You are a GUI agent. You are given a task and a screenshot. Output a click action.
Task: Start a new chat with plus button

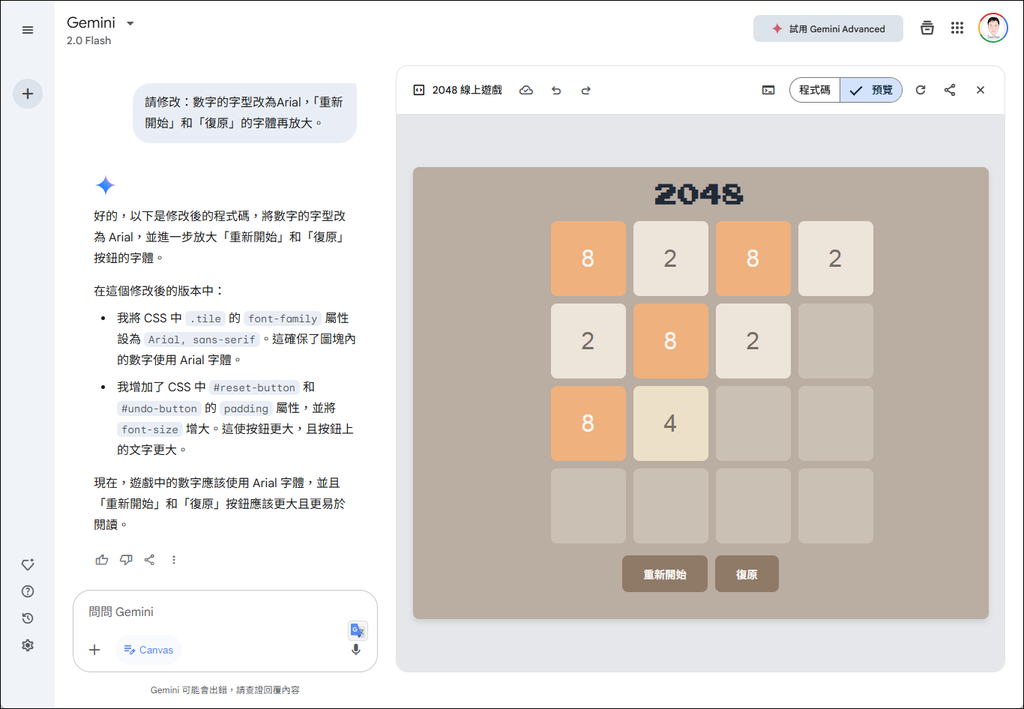tap(27, 94)
